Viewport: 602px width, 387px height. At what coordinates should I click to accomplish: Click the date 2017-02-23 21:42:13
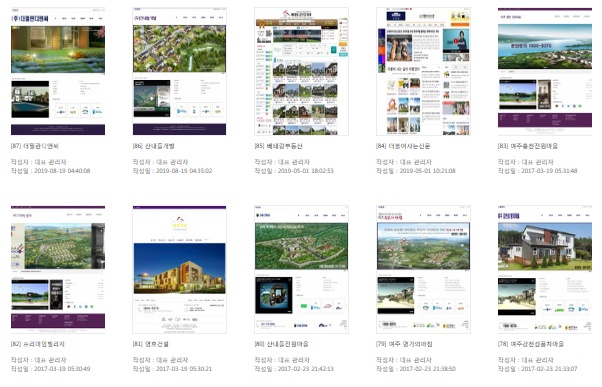pos(306,369)
